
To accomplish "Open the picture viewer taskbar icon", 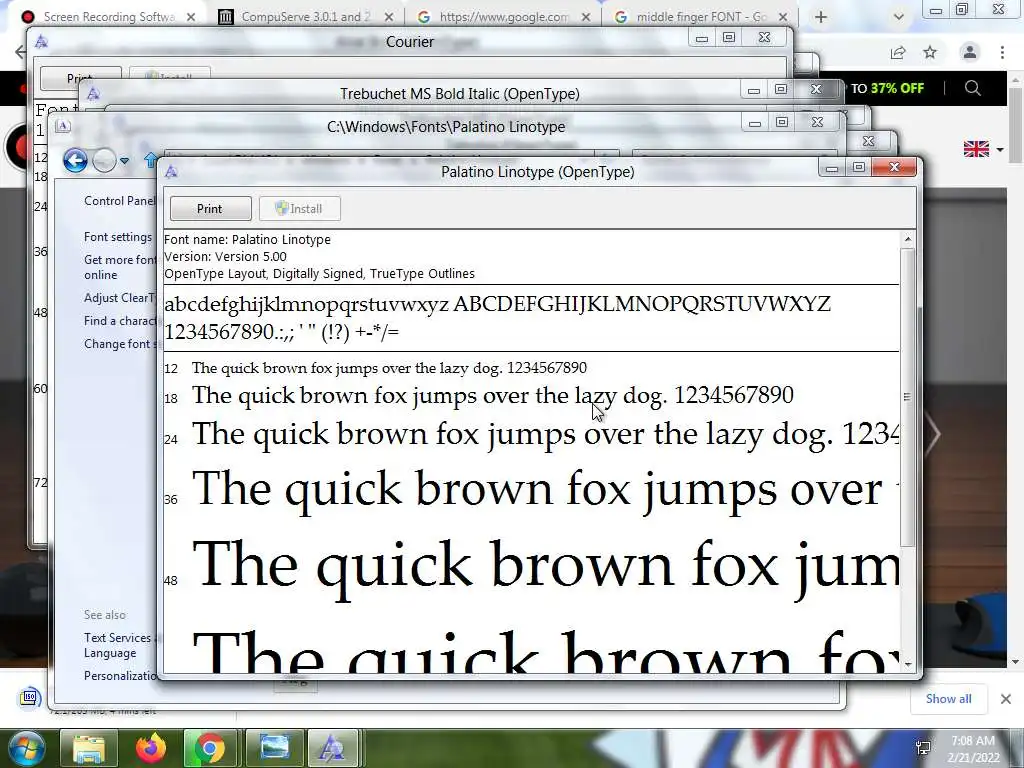I will (x=274, y=748).
